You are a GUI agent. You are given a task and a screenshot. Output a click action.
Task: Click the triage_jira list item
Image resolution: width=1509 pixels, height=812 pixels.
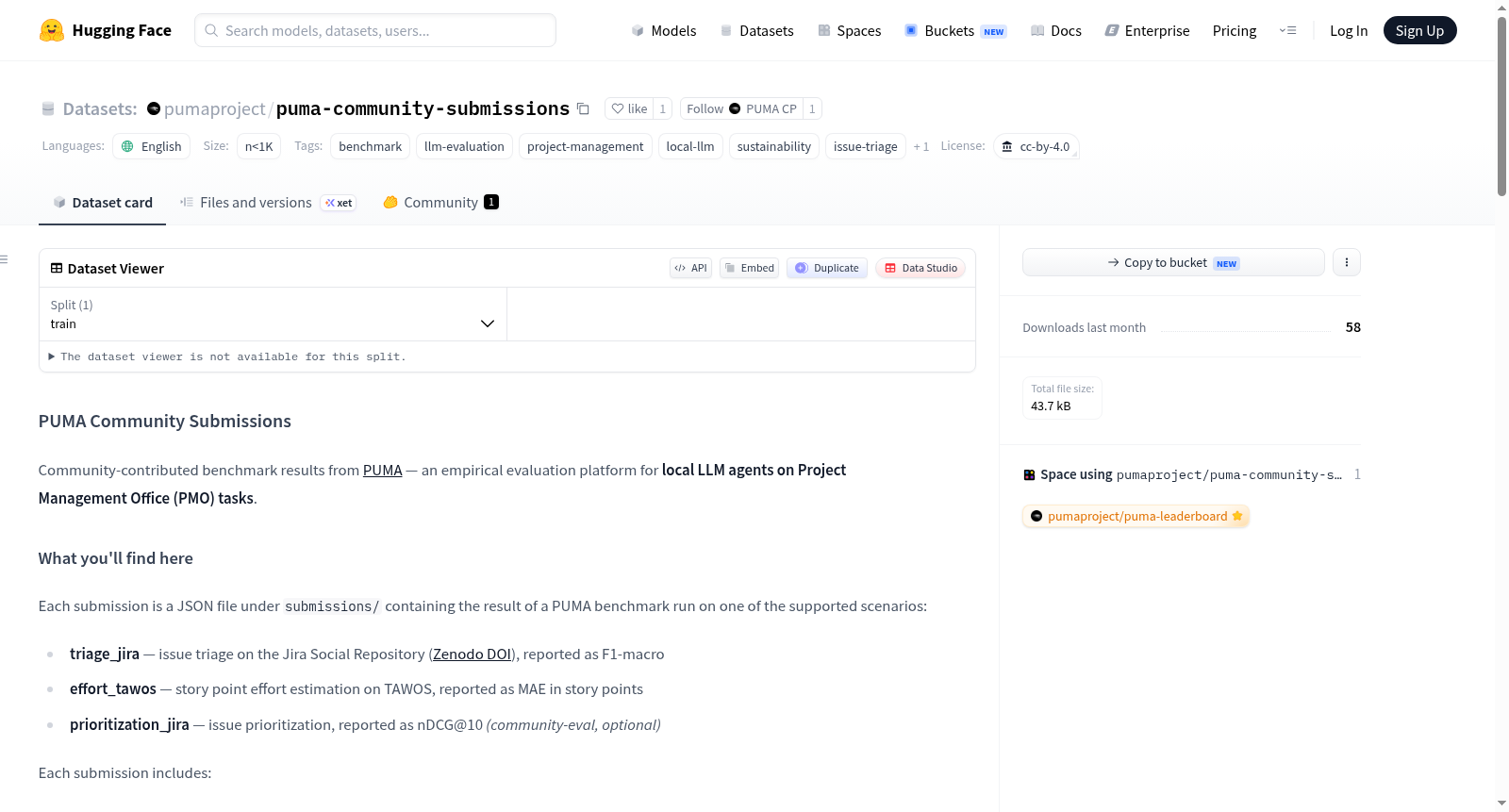(x=367, y=654)
